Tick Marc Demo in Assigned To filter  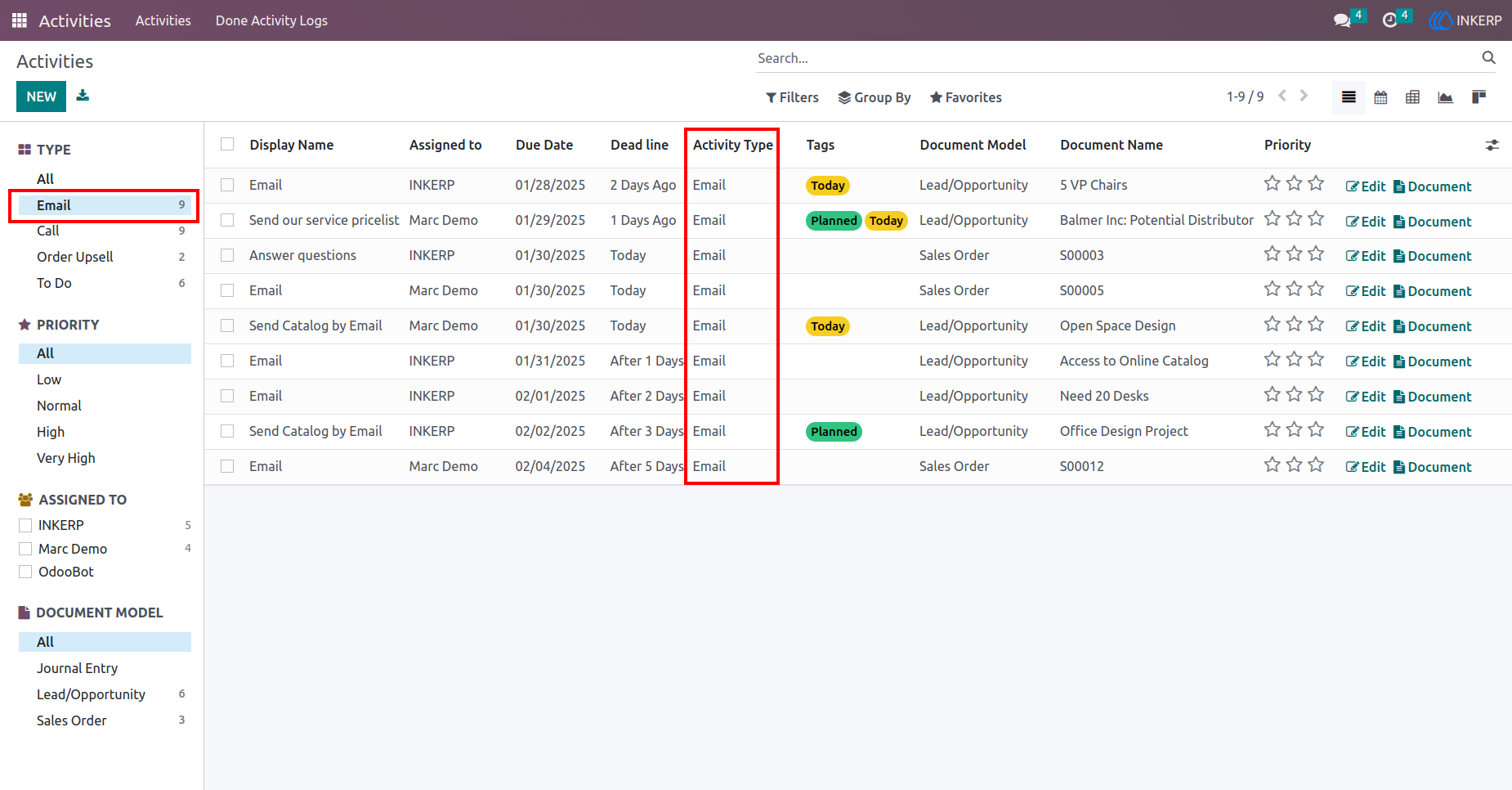(25, 549)
